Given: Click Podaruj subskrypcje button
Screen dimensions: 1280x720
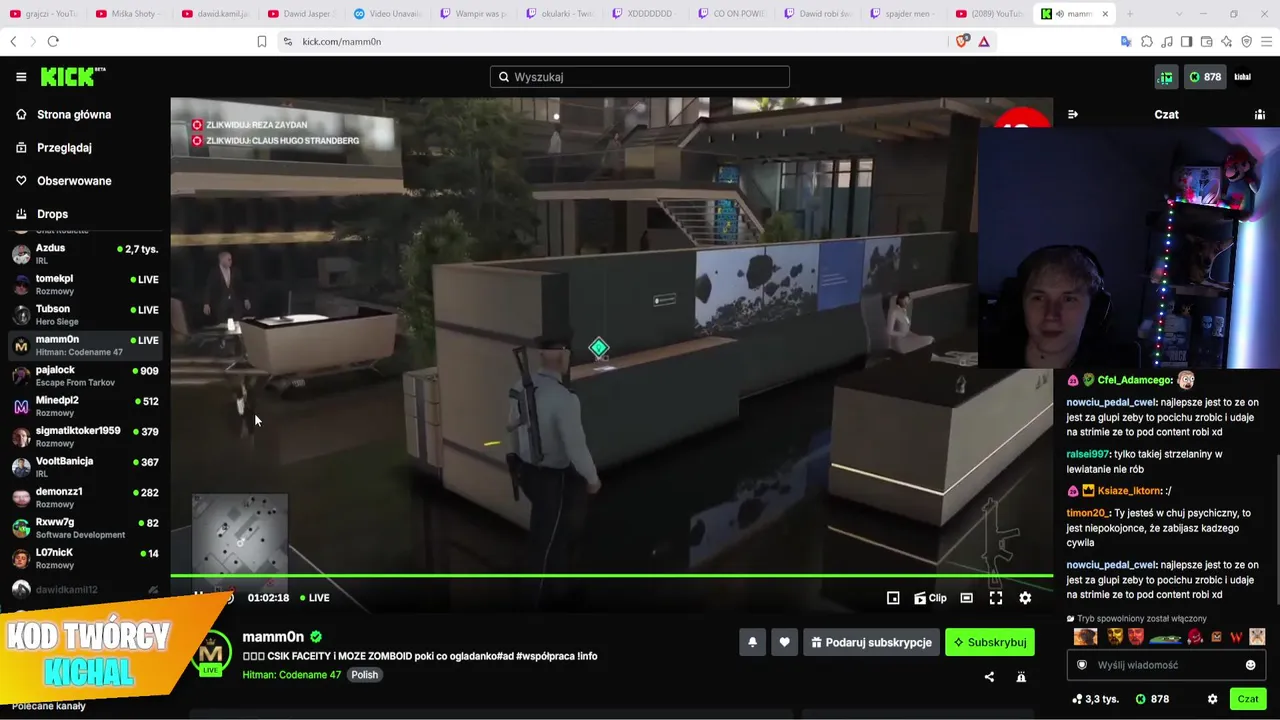Looking at the screenshot, I should coord(871,643).
